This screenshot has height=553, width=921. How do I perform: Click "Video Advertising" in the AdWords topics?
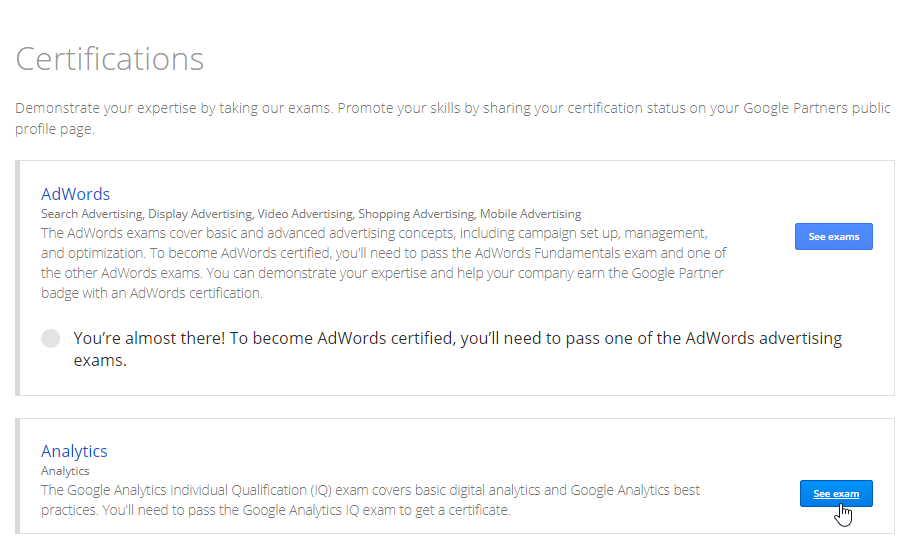(x=304, y=214)
